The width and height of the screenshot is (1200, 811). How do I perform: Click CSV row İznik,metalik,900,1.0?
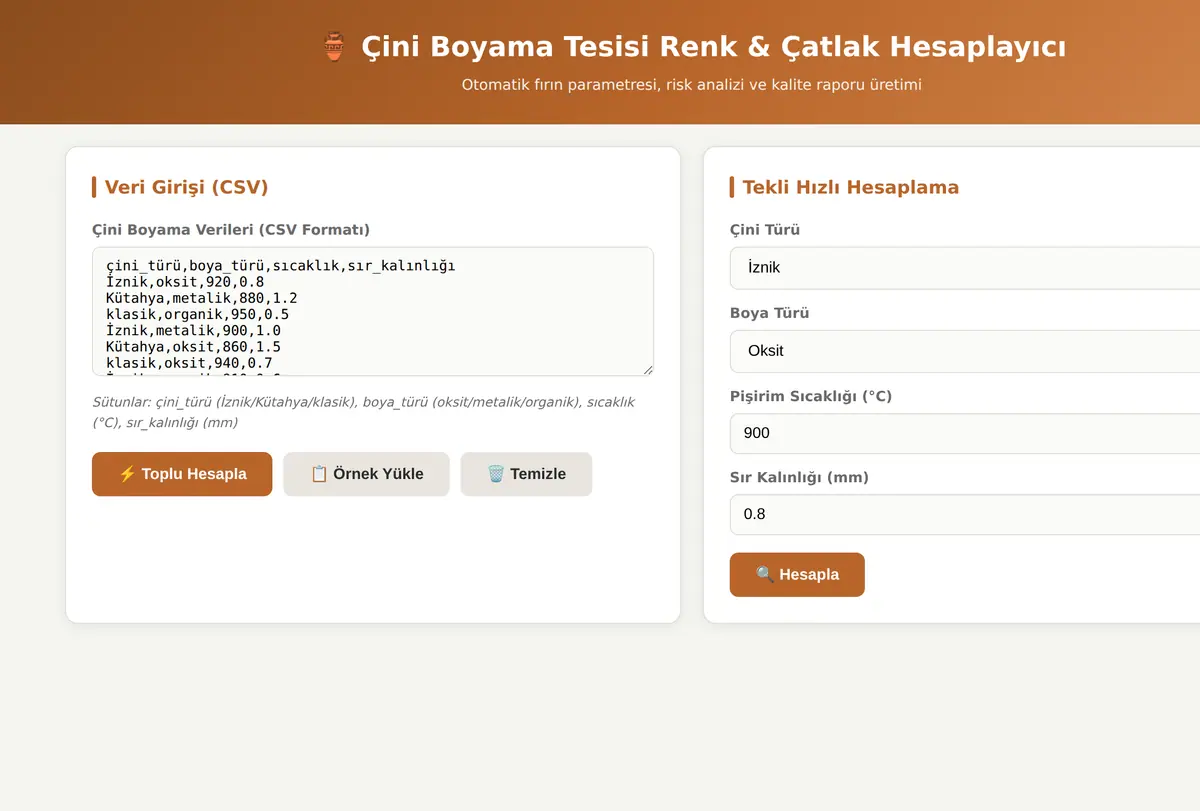193,330
